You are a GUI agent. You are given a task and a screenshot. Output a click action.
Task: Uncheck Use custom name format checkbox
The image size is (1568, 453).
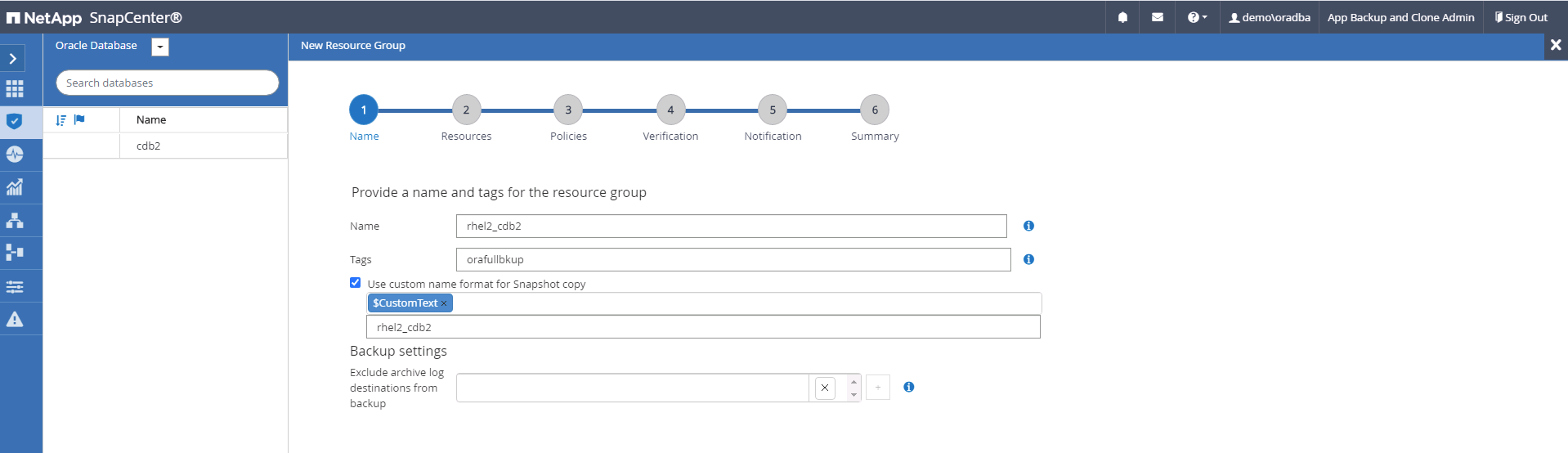coord(355,283)
